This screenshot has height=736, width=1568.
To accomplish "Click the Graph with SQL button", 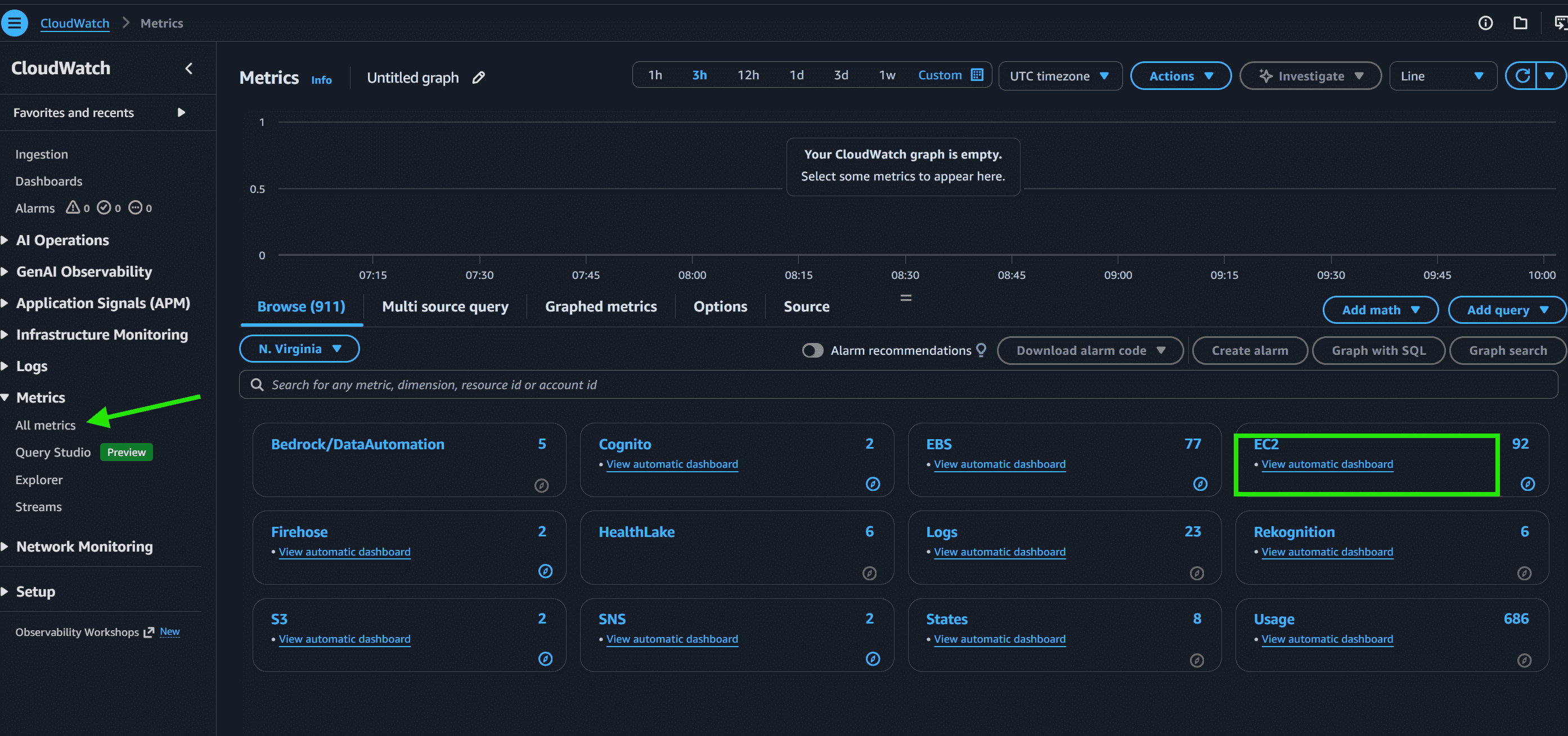I will pos(1378,350).
